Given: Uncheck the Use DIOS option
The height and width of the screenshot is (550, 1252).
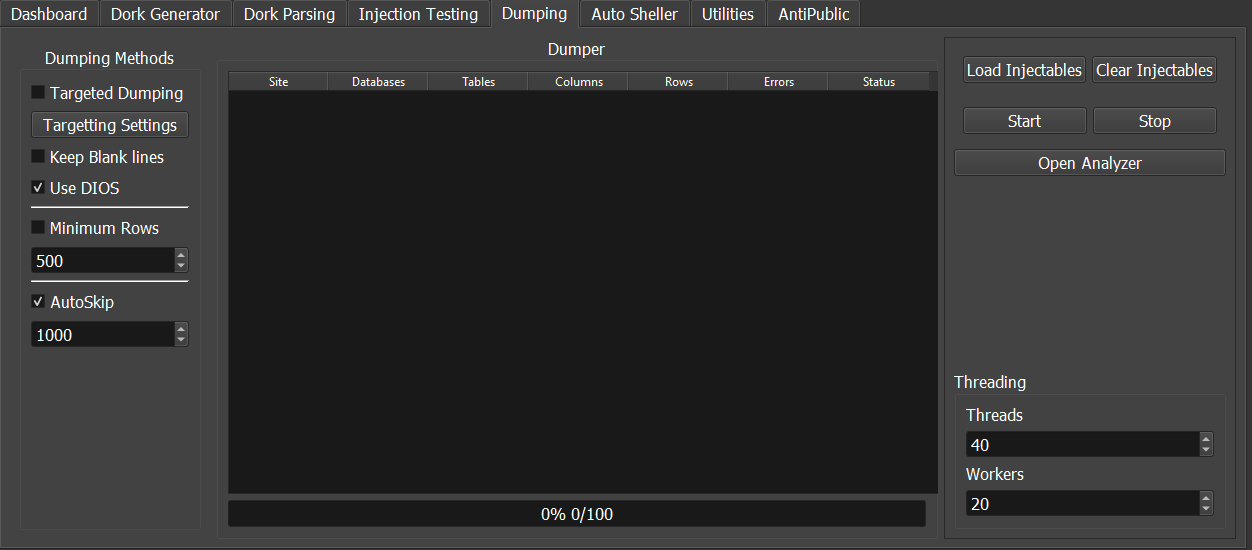Looking at the screenshot, I should coord(38,188).
